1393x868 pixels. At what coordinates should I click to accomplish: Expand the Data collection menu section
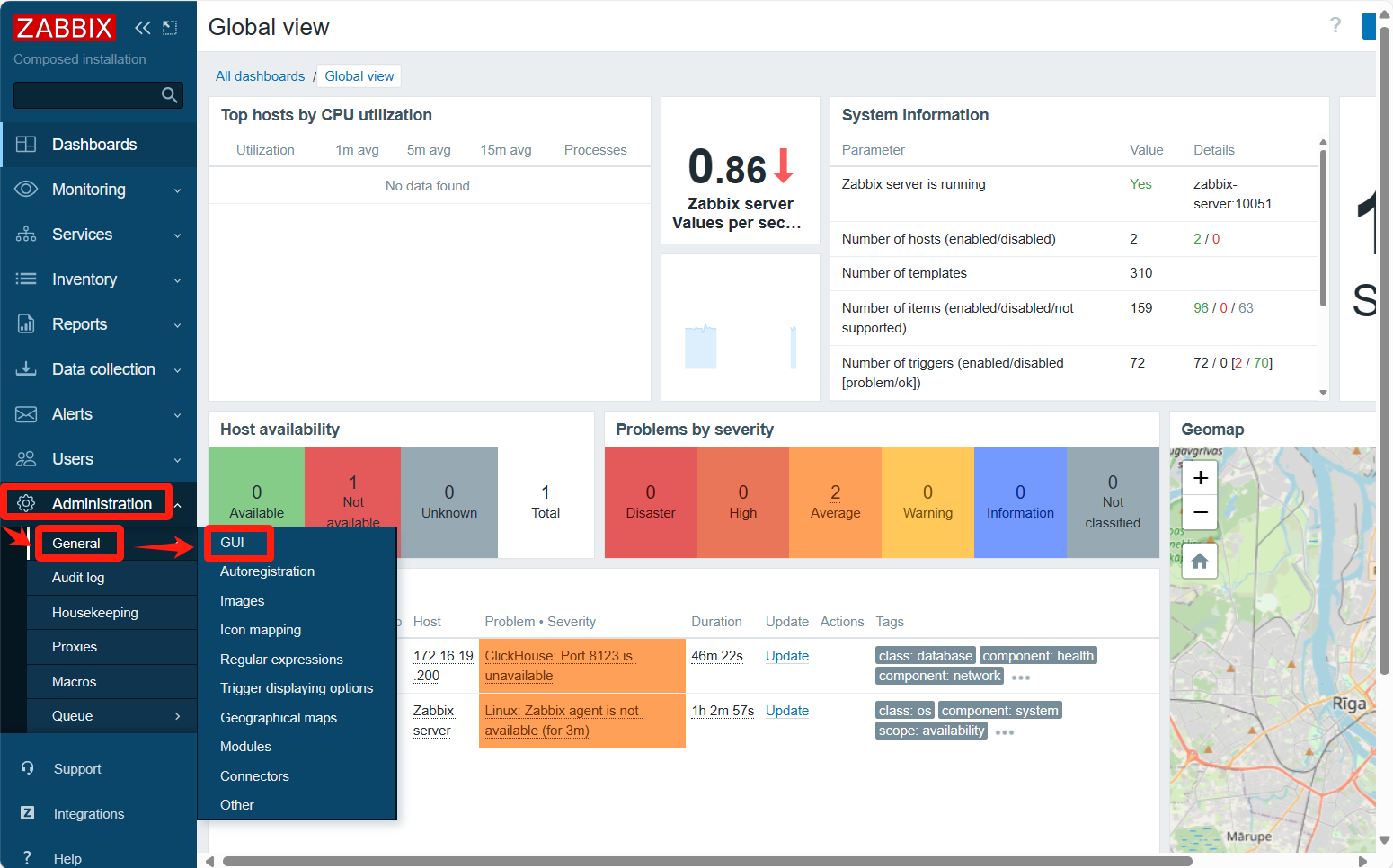(99, 369)
